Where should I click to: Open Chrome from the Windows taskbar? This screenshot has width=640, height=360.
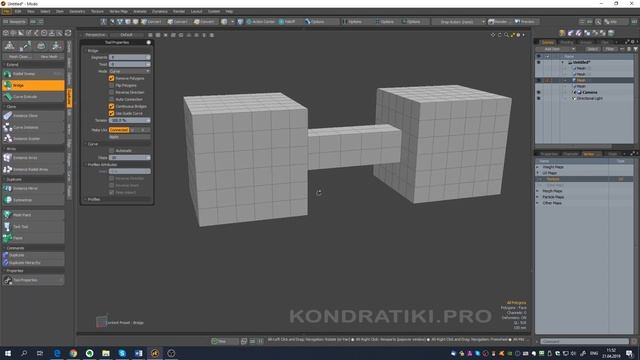pos(73,353)
